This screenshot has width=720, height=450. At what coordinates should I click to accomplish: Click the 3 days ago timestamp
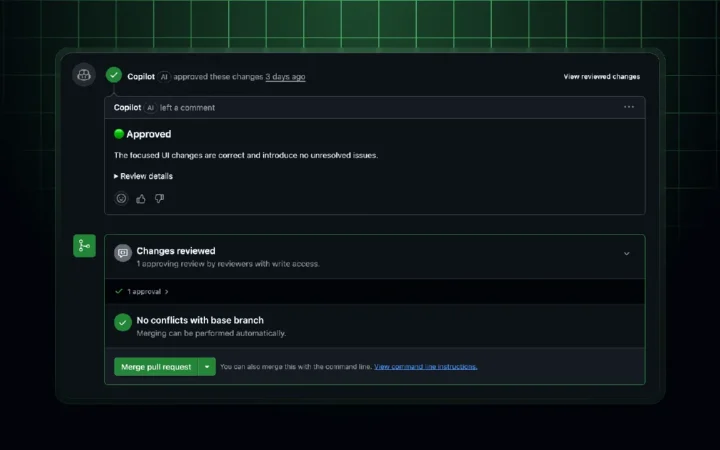click(x=285, y=77)
